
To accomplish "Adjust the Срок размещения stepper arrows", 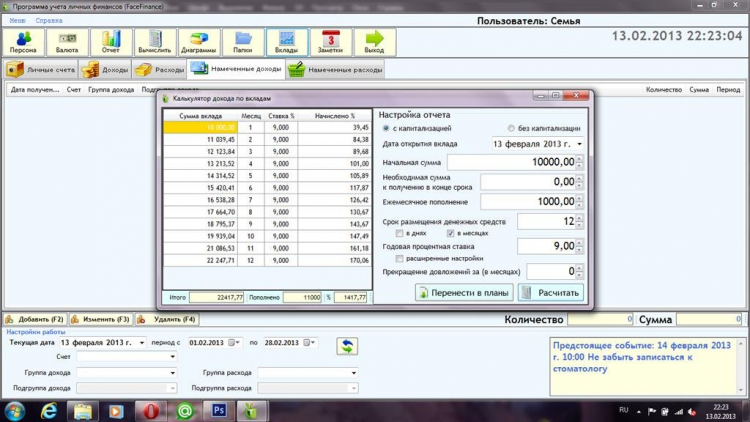I will (580, 221).
